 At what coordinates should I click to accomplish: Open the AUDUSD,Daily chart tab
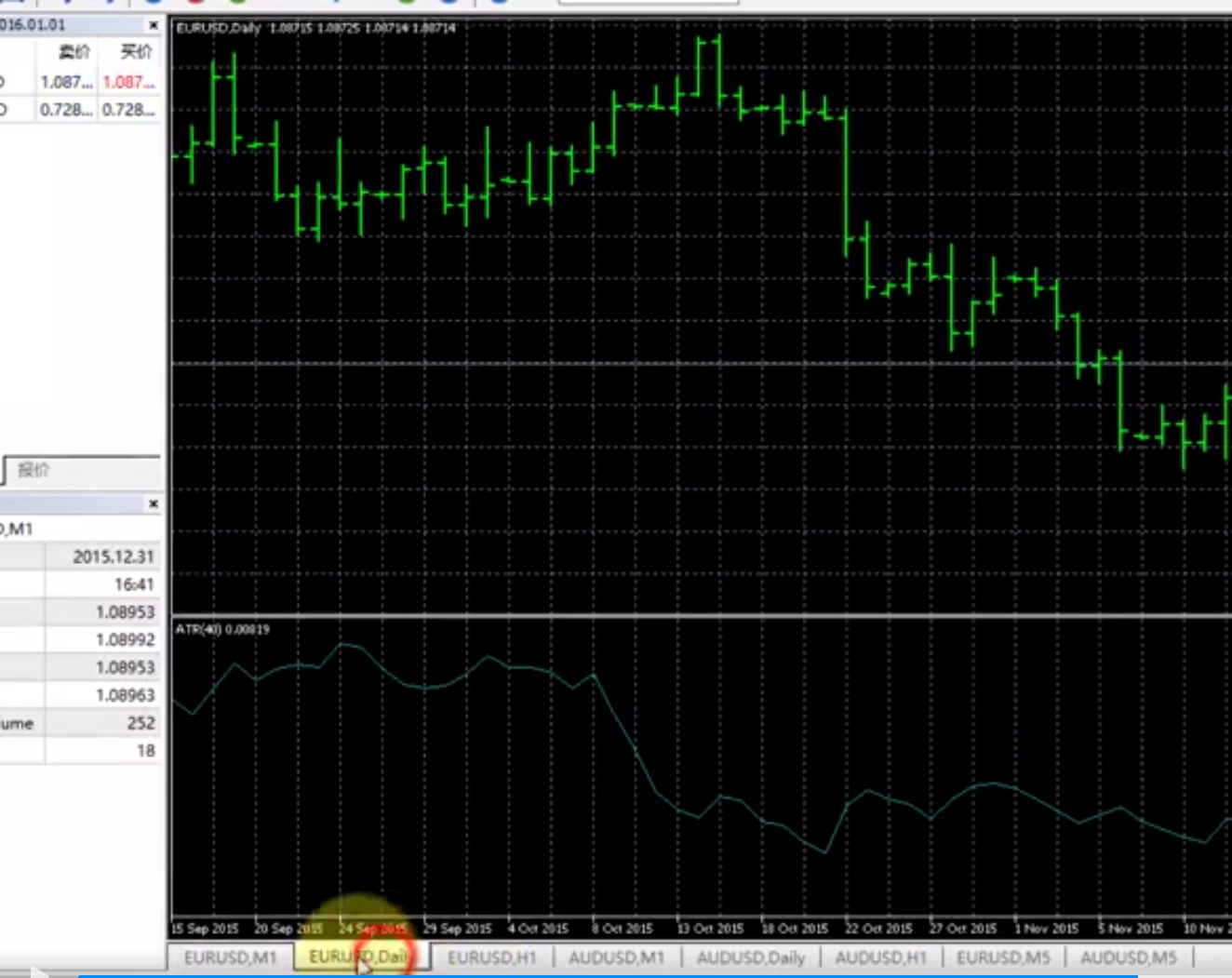point(750,958)
